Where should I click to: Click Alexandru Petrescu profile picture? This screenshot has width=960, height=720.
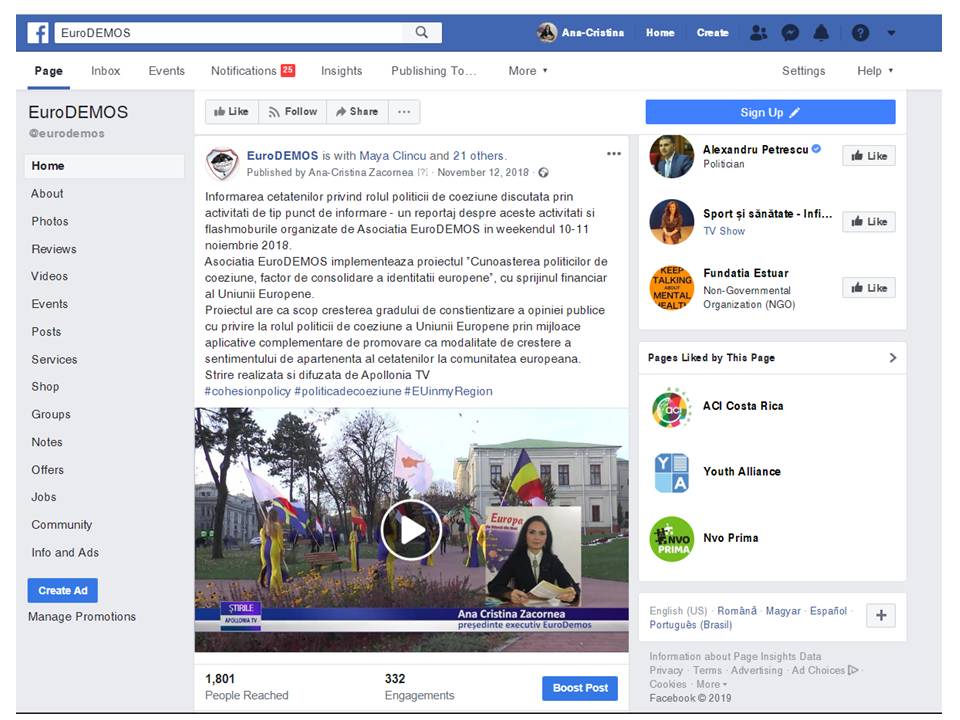[672, 157]
